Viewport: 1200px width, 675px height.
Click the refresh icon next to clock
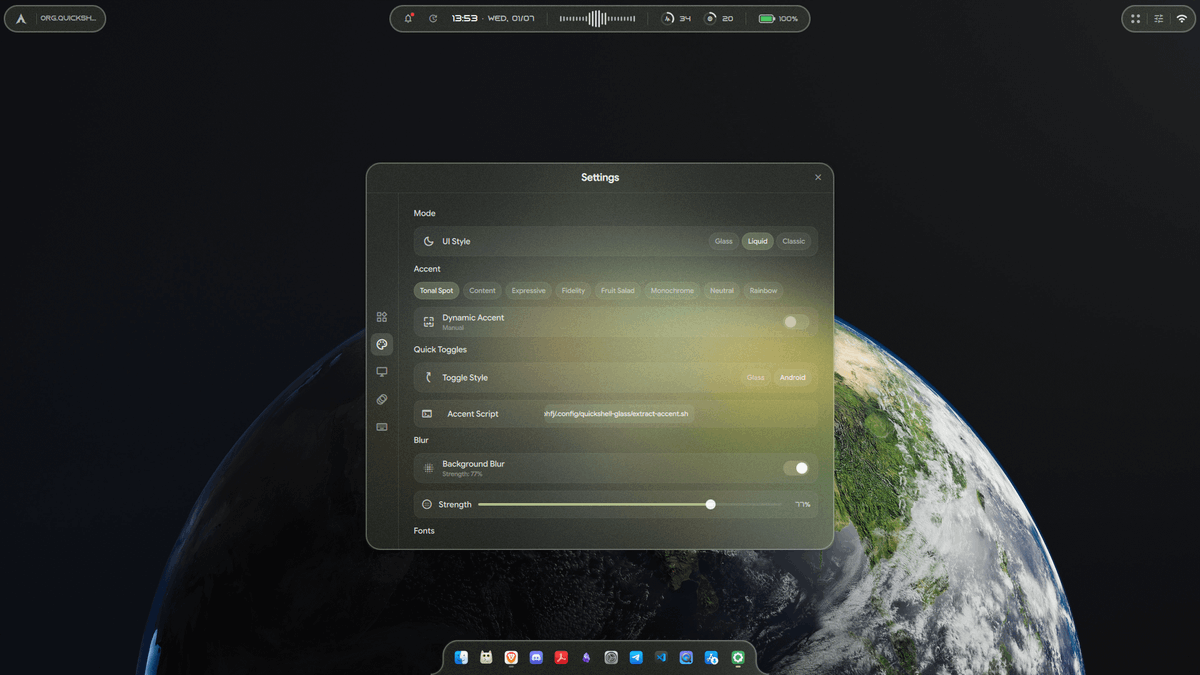[x=433, y=18]
